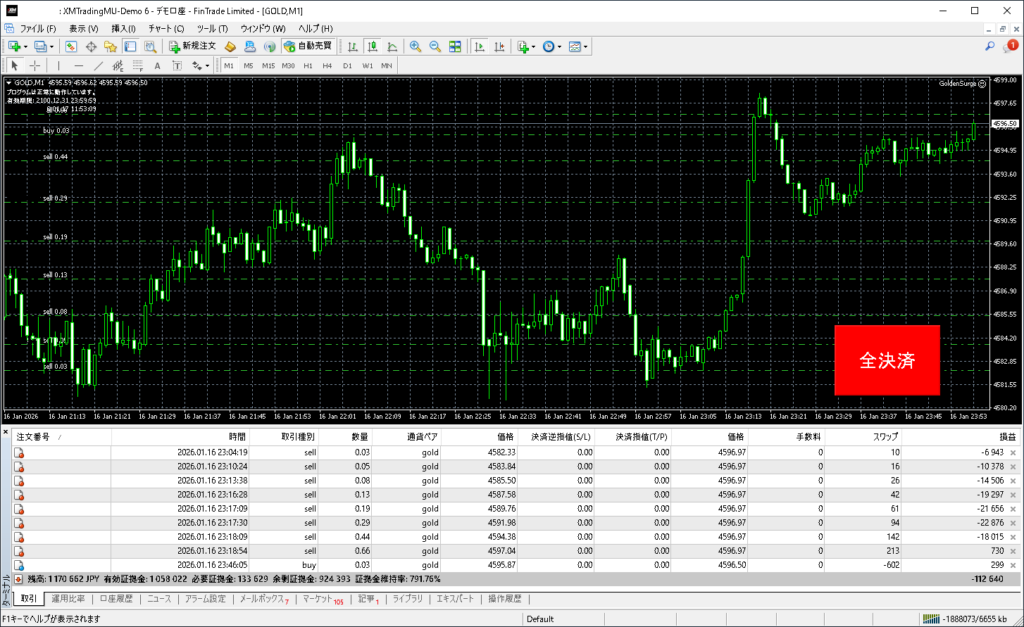Screen dimensions: 1024x627
Task: Click the tile windows icon
Action: (x=455, y=46)
